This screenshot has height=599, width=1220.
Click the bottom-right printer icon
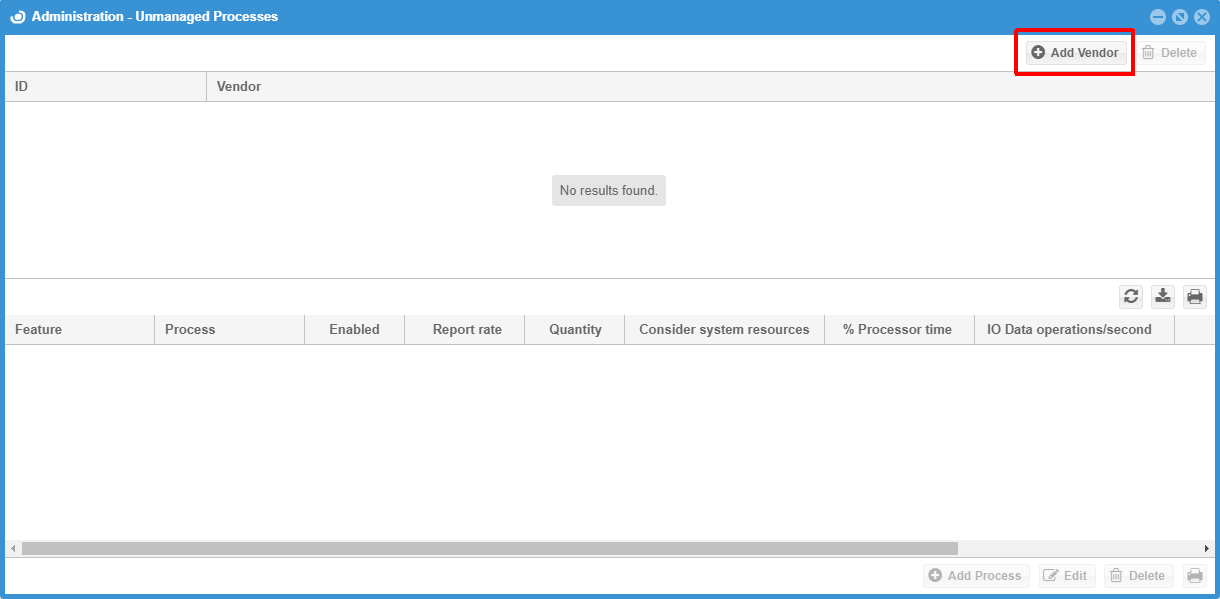click(x=1195, y=576)
